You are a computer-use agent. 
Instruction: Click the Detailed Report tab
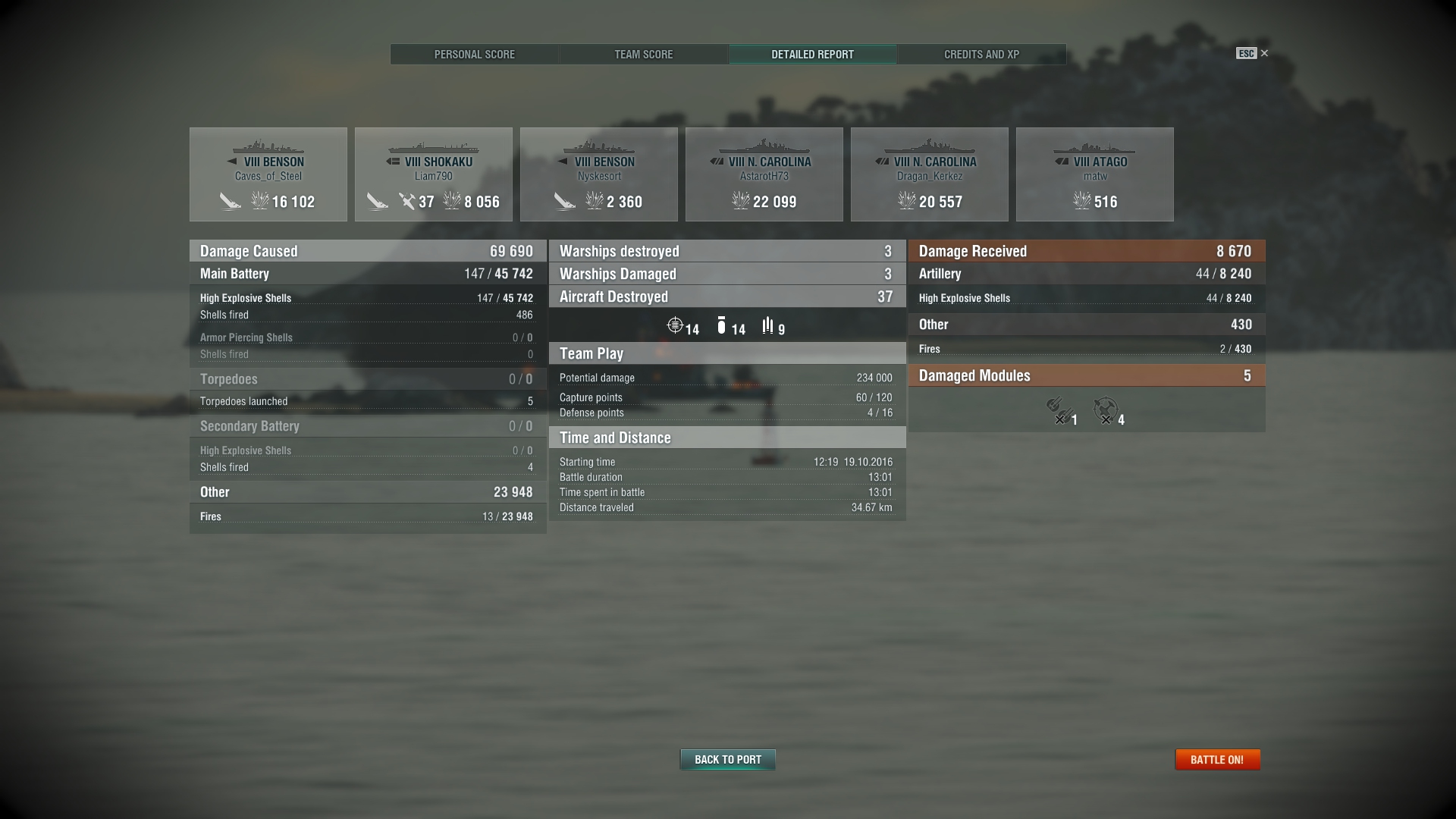(x=813, y=55)
